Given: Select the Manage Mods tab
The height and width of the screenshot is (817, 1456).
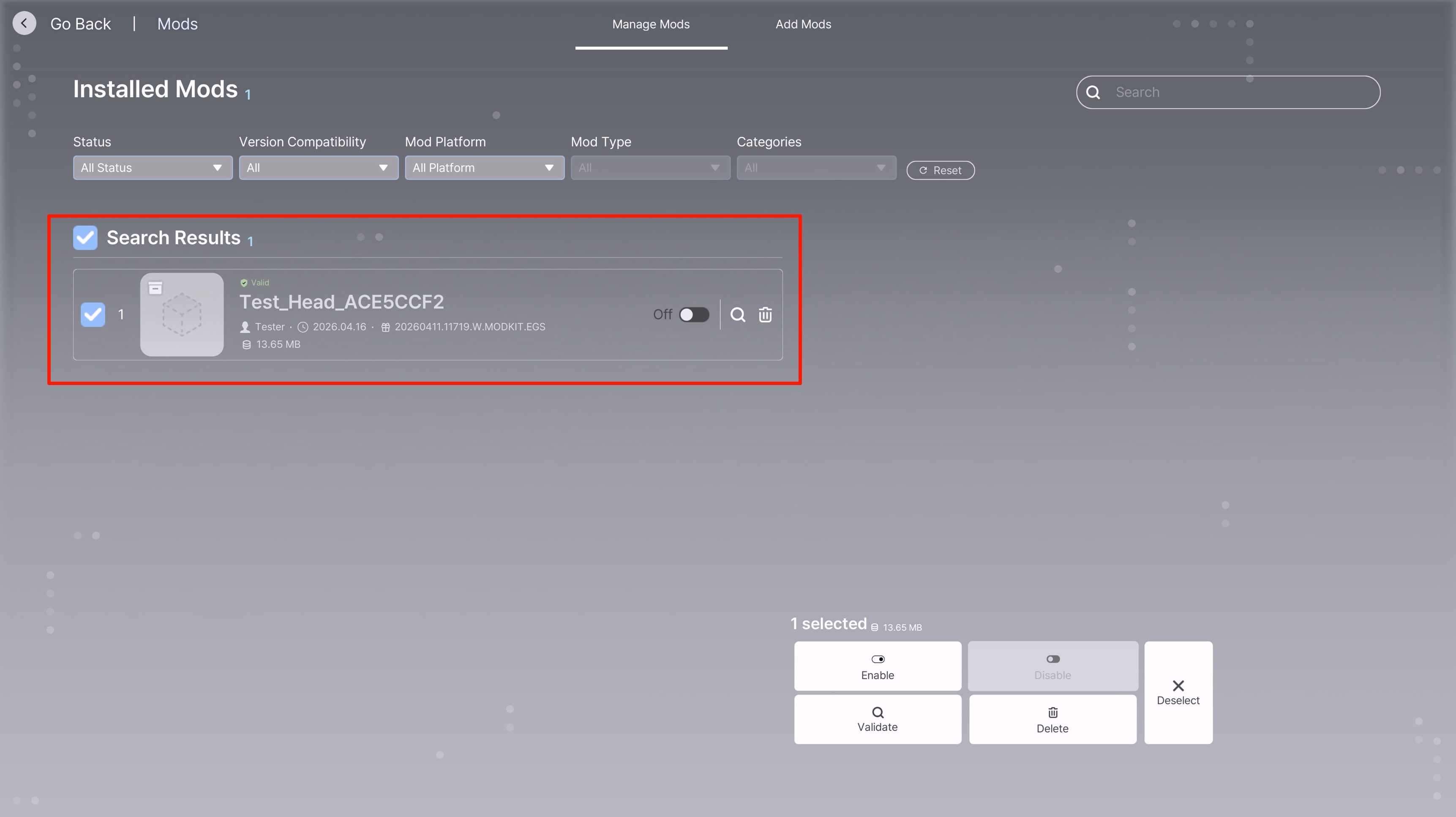Looking at the screenshot, I should 651,25.
